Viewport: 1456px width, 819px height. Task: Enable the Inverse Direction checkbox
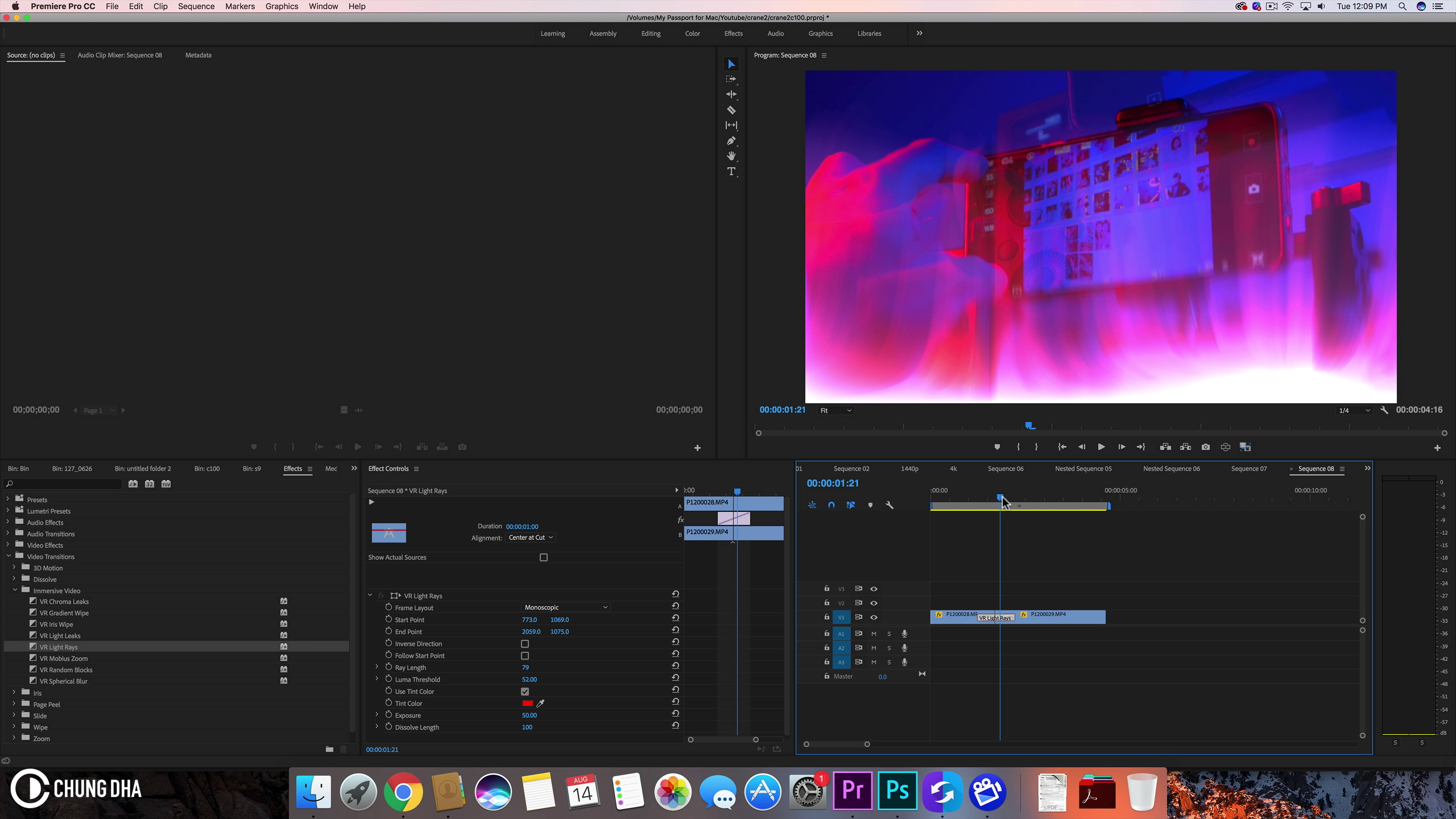[525, 644]
